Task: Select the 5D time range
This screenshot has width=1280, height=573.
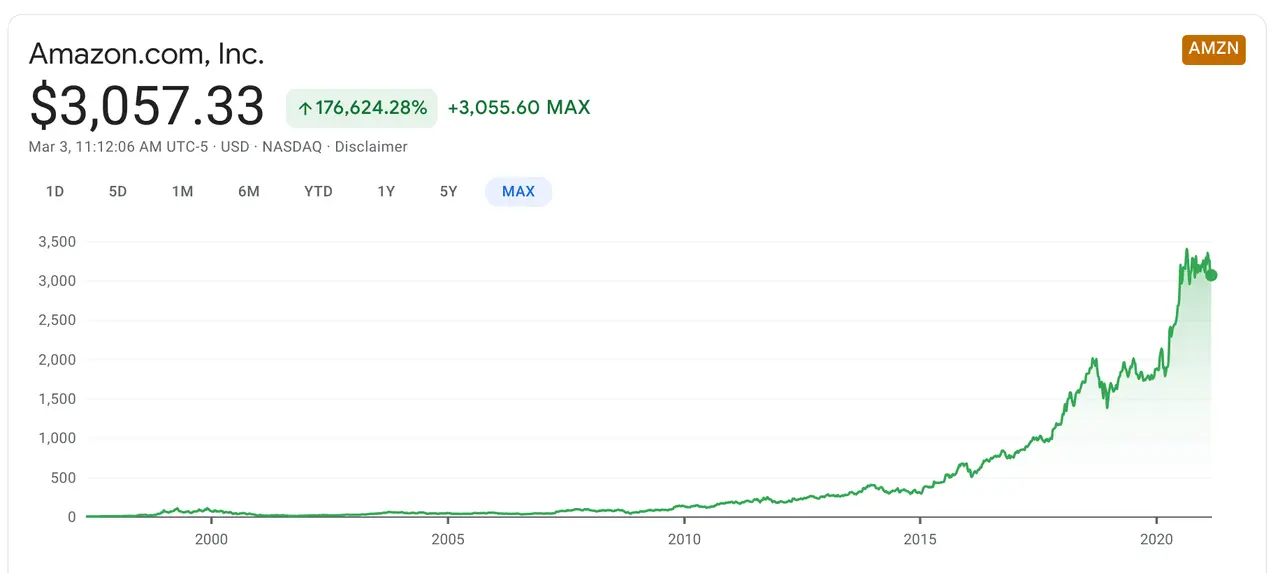Action: pyautogui.click(x=118, y=191)
